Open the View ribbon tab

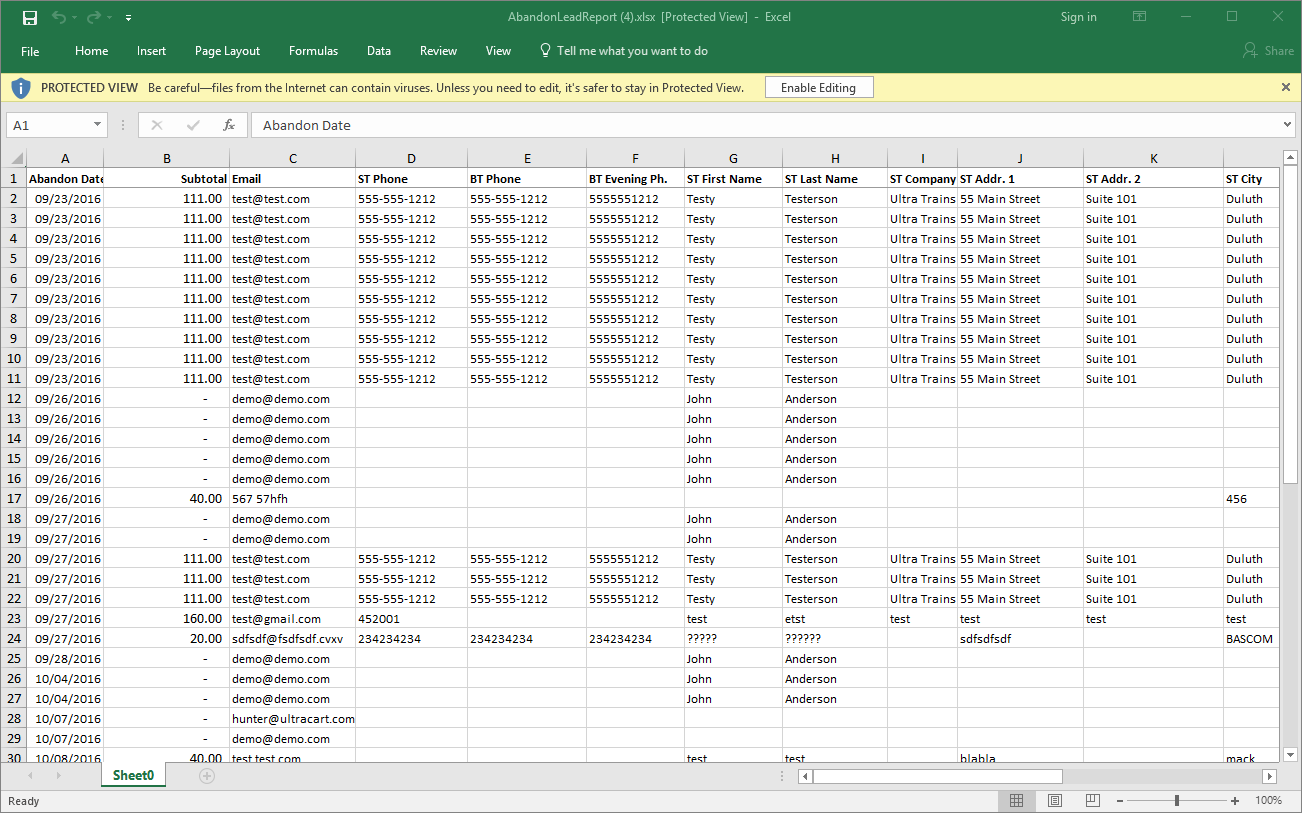coord(498,51)
